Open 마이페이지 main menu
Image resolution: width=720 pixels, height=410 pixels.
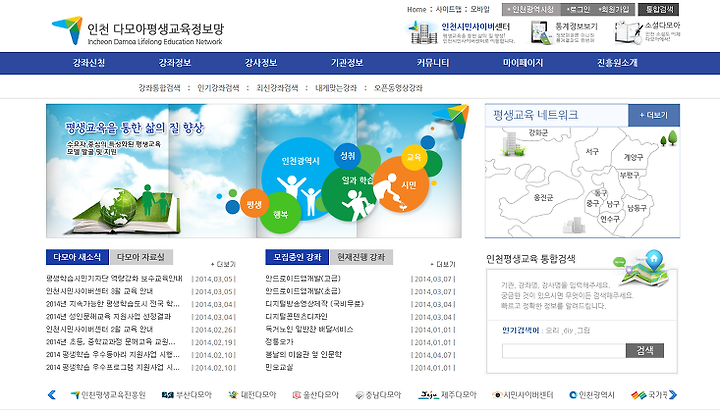523,63
